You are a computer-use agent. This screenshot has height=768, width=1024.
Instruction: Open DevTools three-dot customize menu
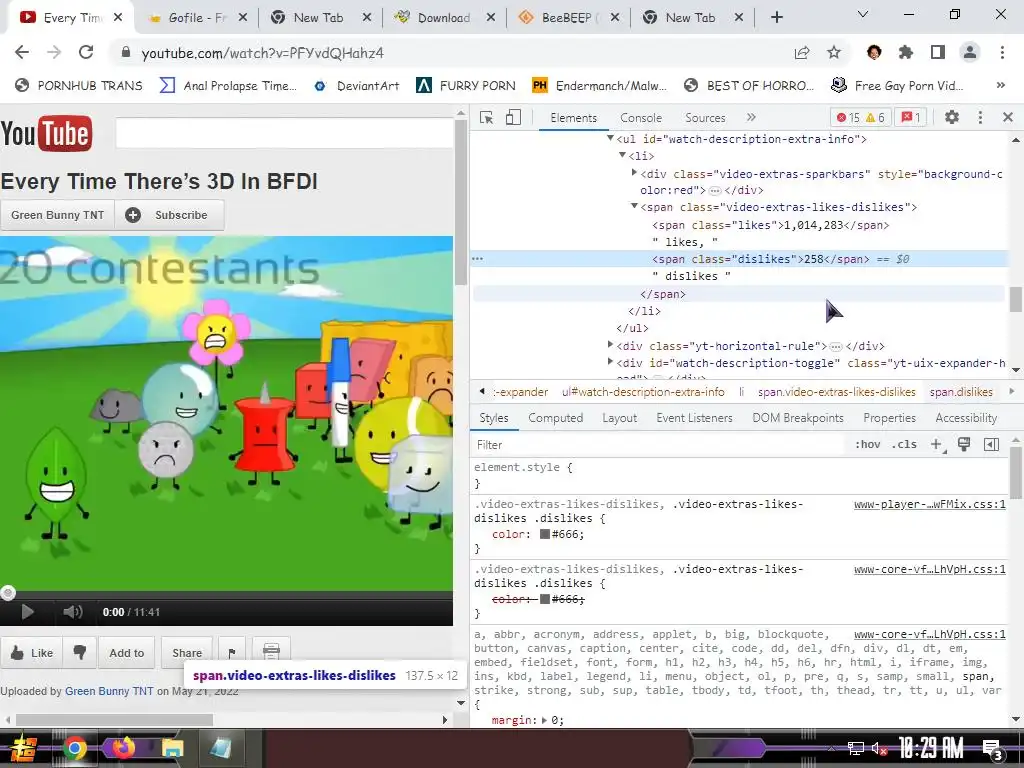980,118
